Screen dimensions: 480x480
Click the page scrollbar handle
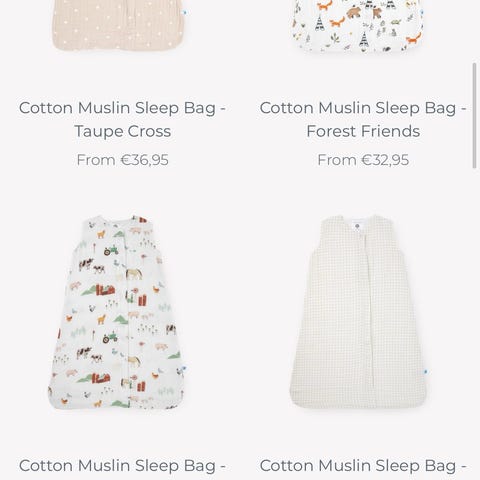pyautogui.click(x=474, y=115)
